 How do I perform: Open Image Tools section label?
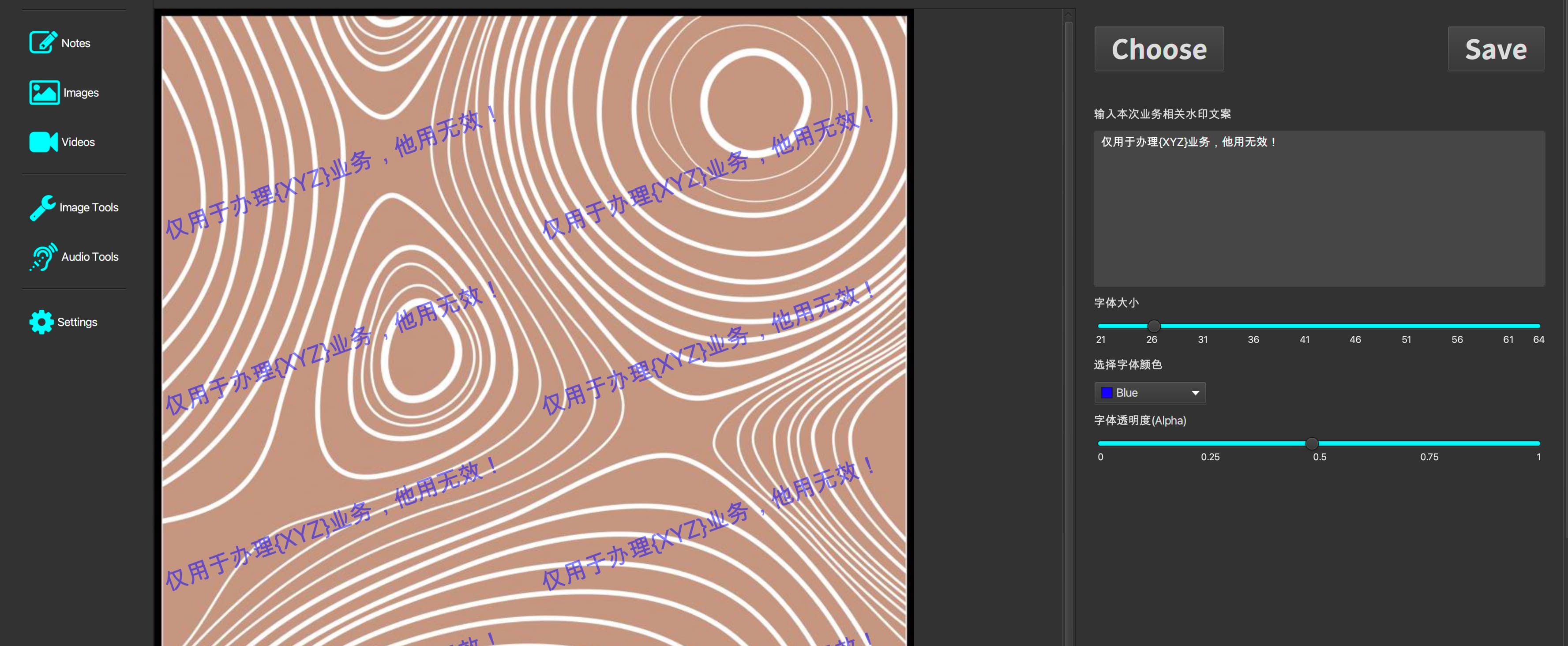point(89,208)
